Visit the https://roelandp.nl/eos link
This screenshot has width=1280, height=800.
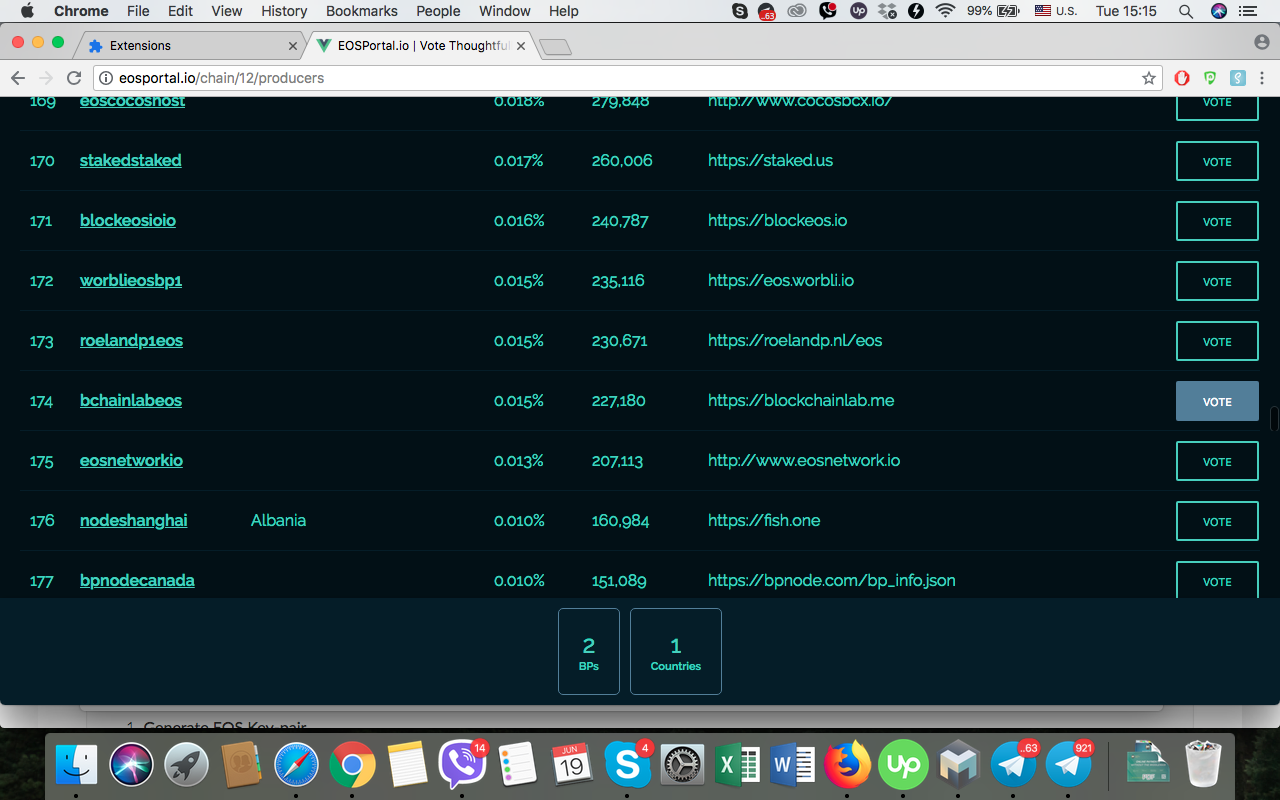click(x=795, y=340)
